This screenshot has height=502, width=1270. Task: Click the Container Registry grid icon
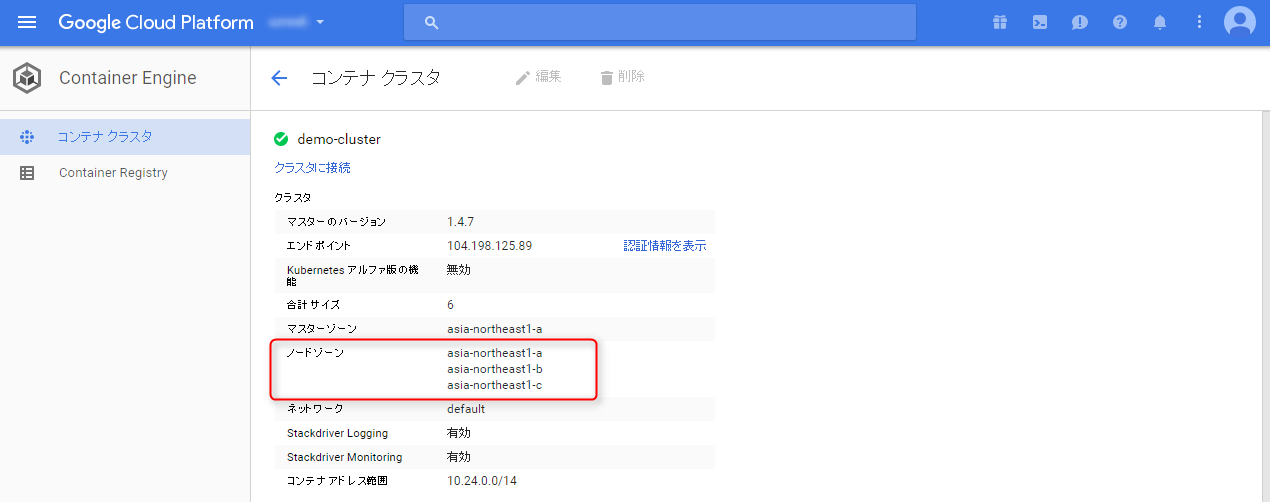pyautogui.click(x=27, y=173)
